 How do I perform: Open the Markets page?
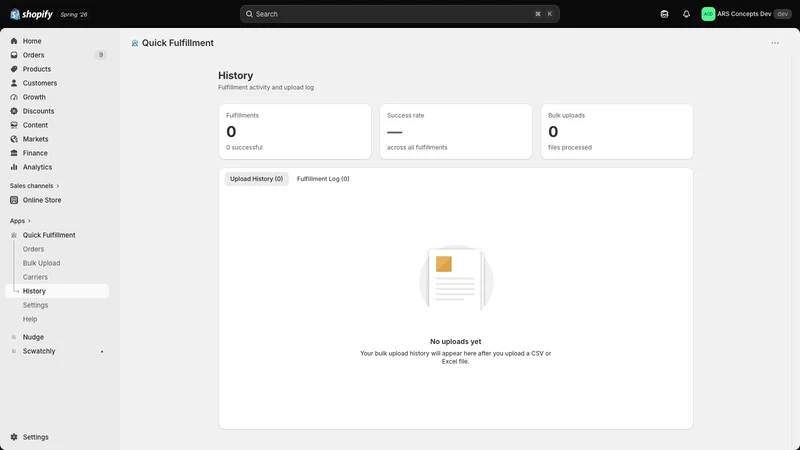[x=35, y=139]
